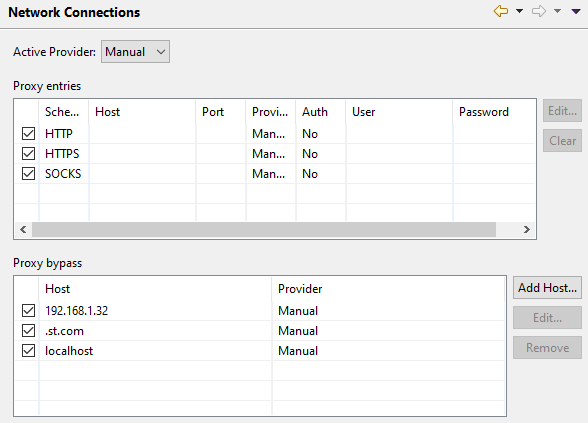Image resolution: width=588 pixels, height=423 pixels.
Task: Uncheck the localhost bypass checkbox
Action: (x=28, y=351)
